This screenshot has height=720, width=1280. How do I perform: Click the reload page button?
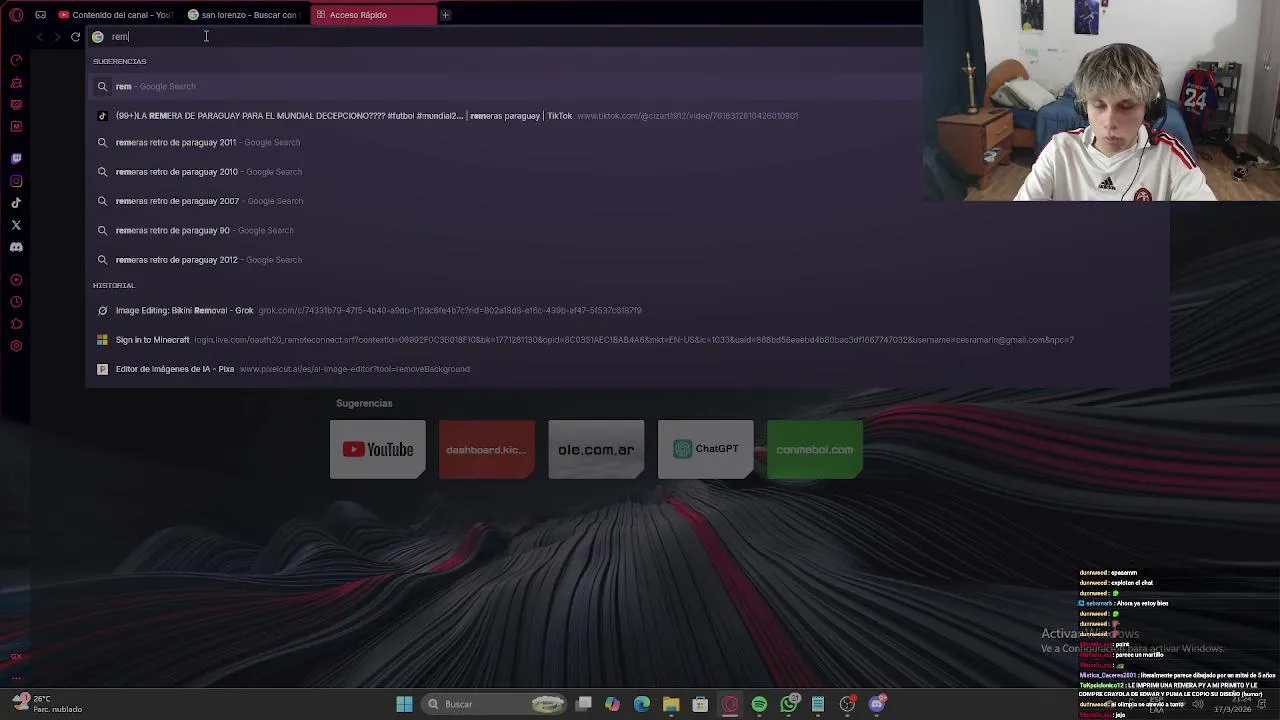(x=75, y=37)
